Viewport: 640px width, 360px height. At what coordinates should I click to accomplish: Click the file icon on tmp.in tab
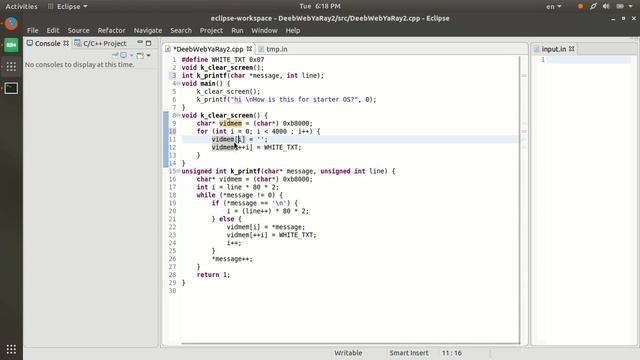261,49
